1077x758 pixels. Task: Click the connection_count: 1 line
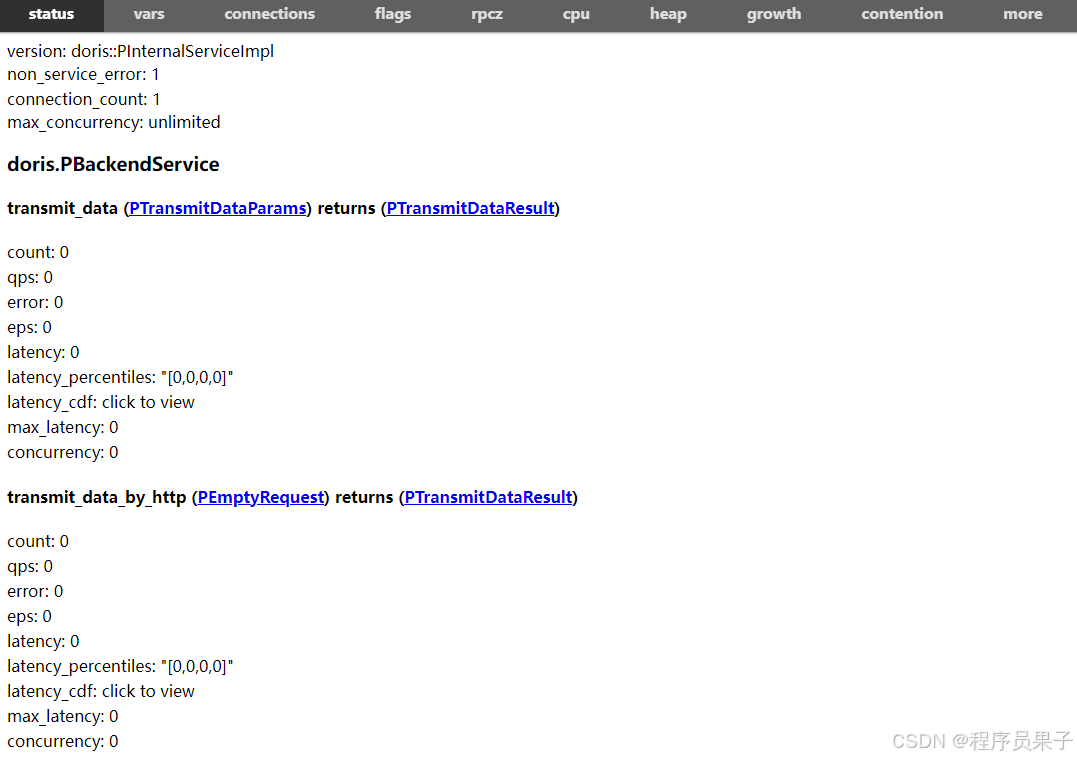[84, 100]
